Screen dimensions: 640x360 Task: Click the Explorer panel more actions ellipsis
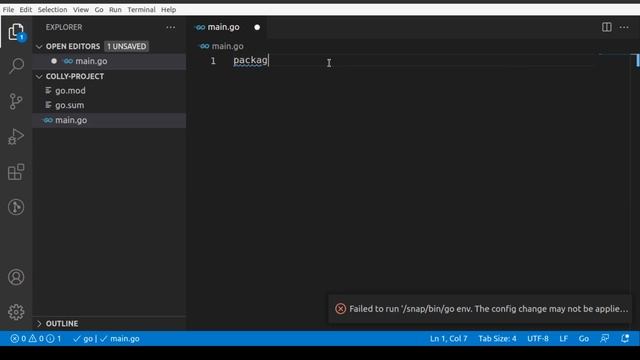coord(171,27)
